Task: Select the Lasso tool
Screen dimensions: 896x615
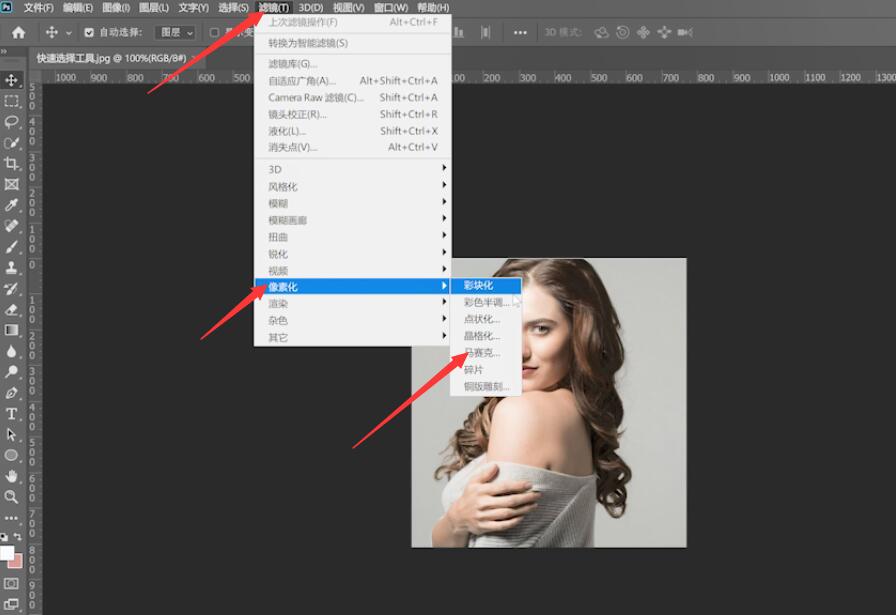Action: pos(11,122)
